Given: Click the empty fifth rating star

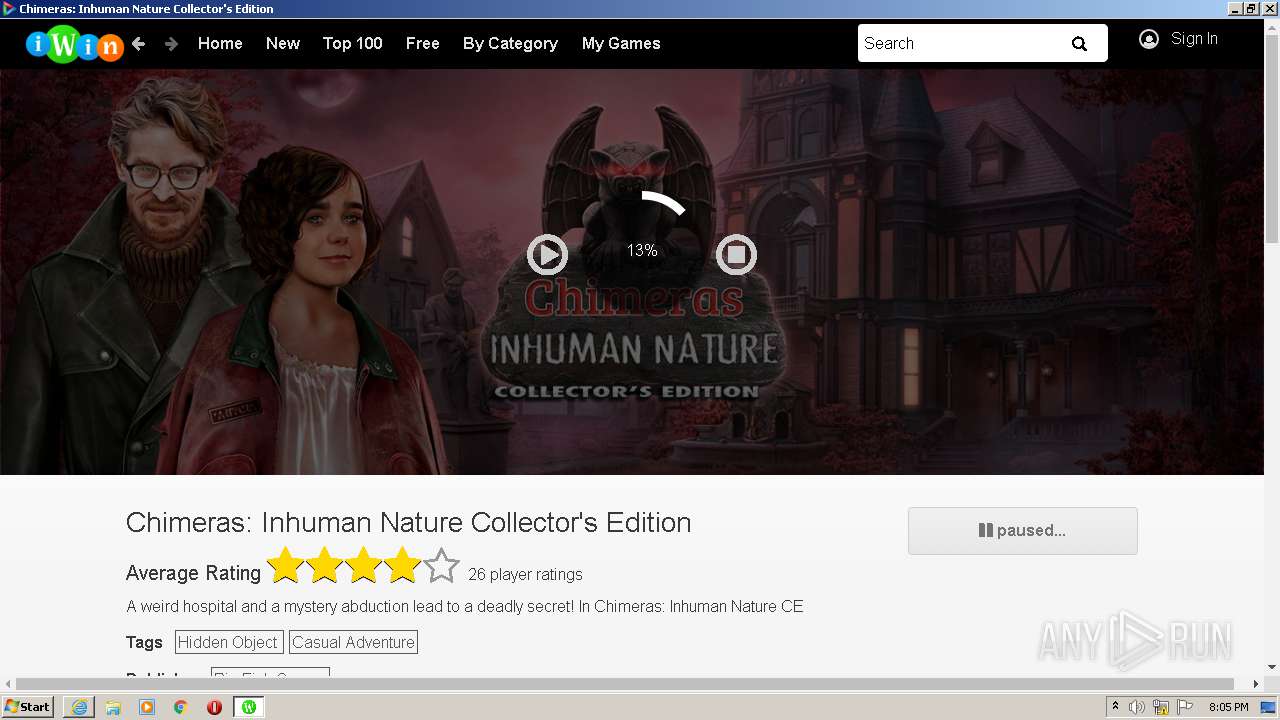Looking at the screenshot, I should [441, 566].
